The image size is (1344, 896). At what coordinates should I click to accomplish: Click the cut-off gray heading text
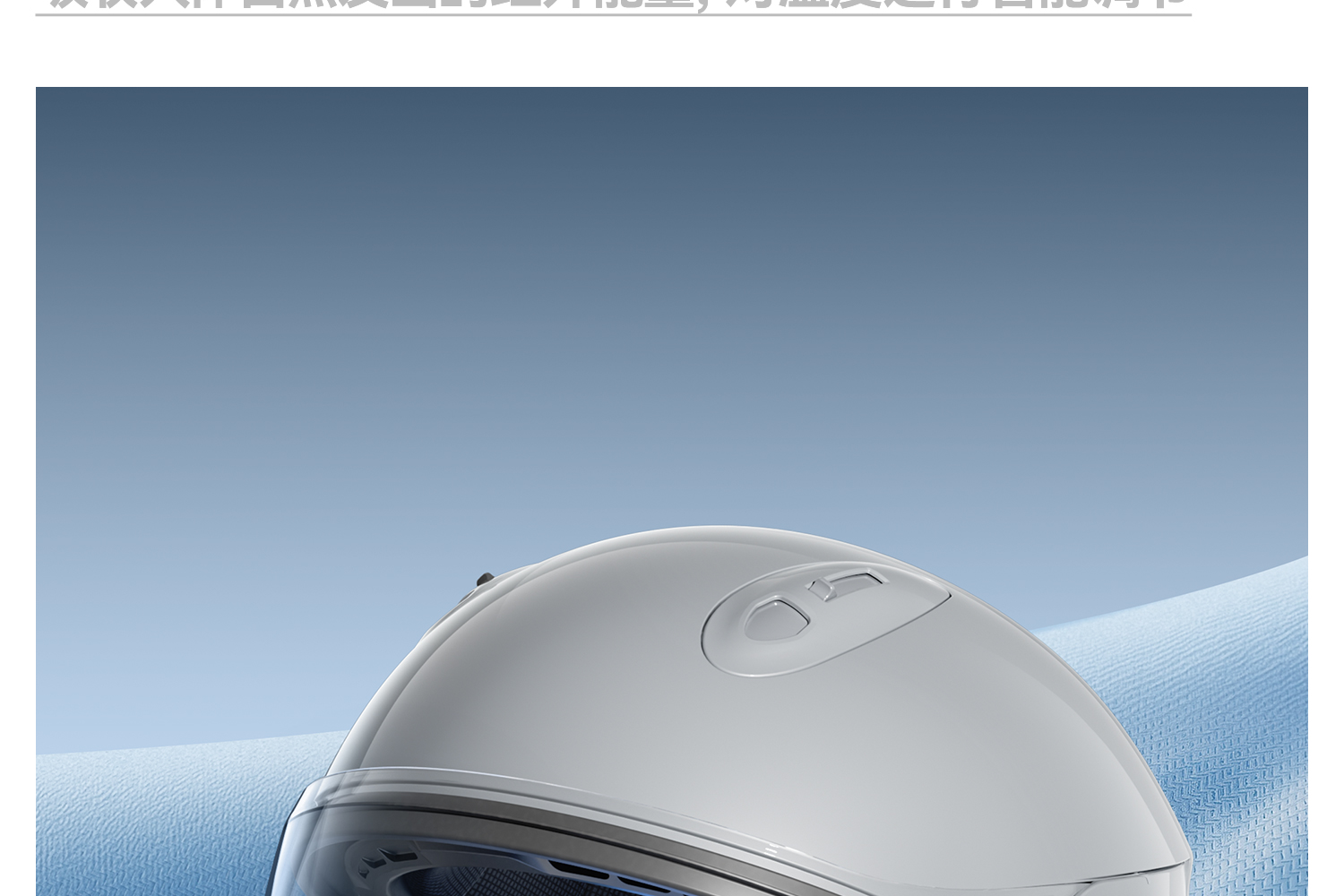(x=618, y=4)
